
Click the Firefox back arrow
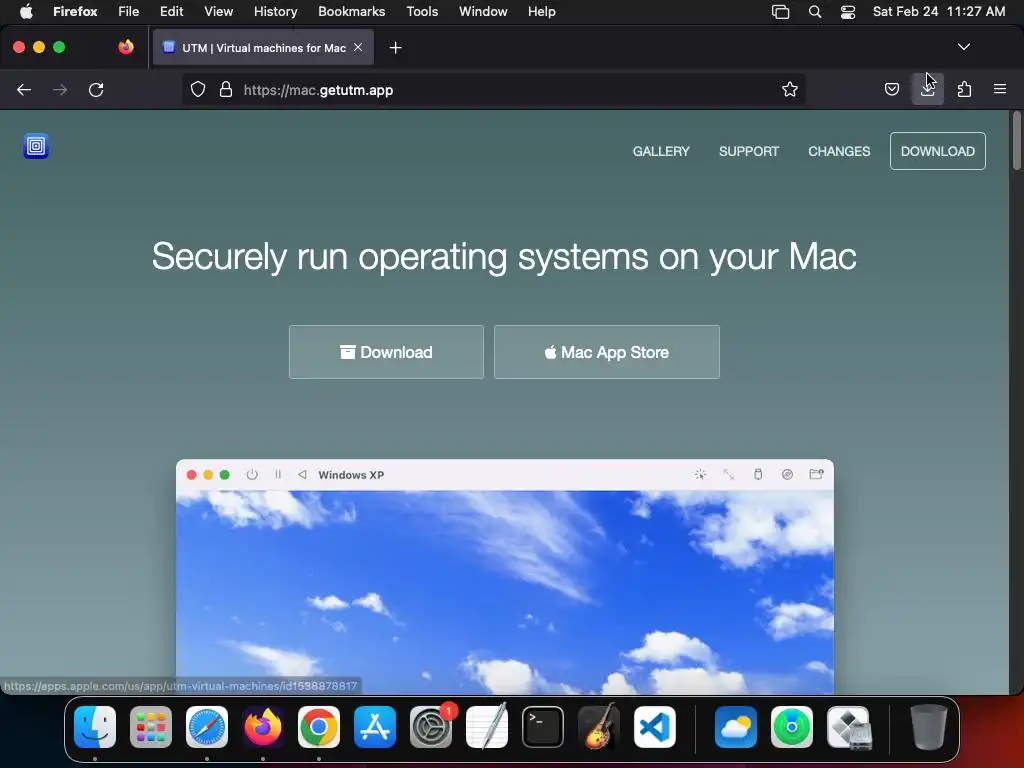point(24,89)
